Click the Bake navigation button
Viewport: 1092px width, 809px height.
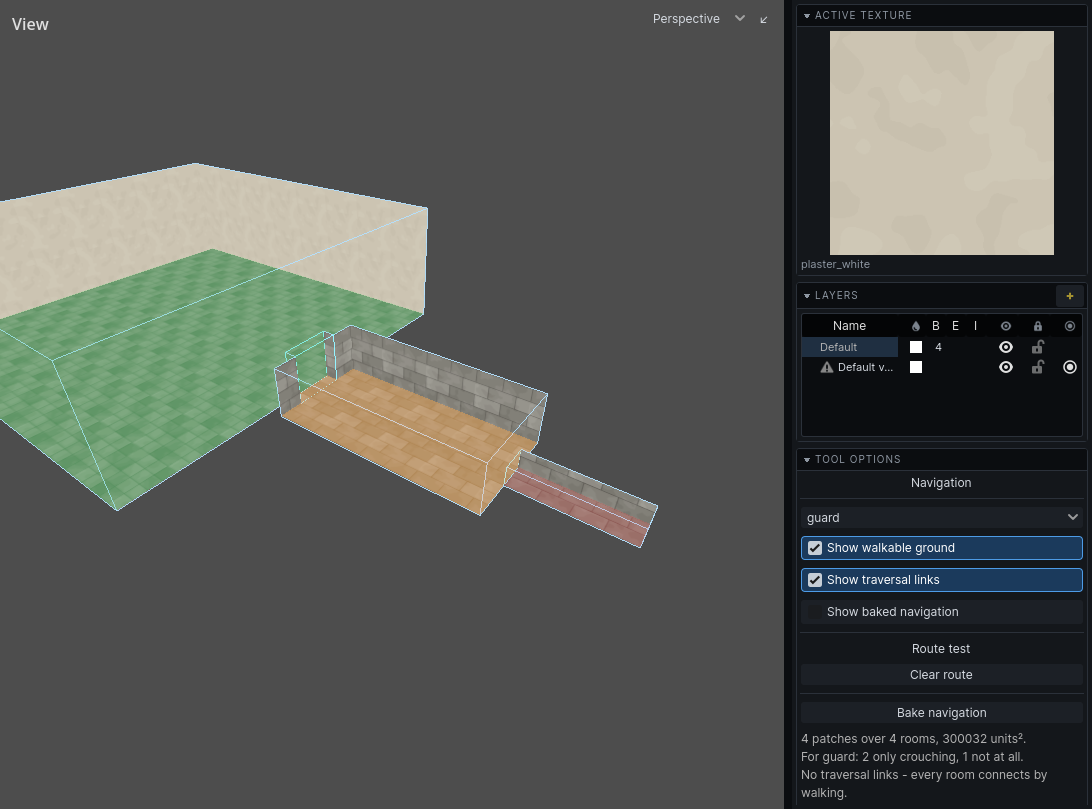click(942, 713)
